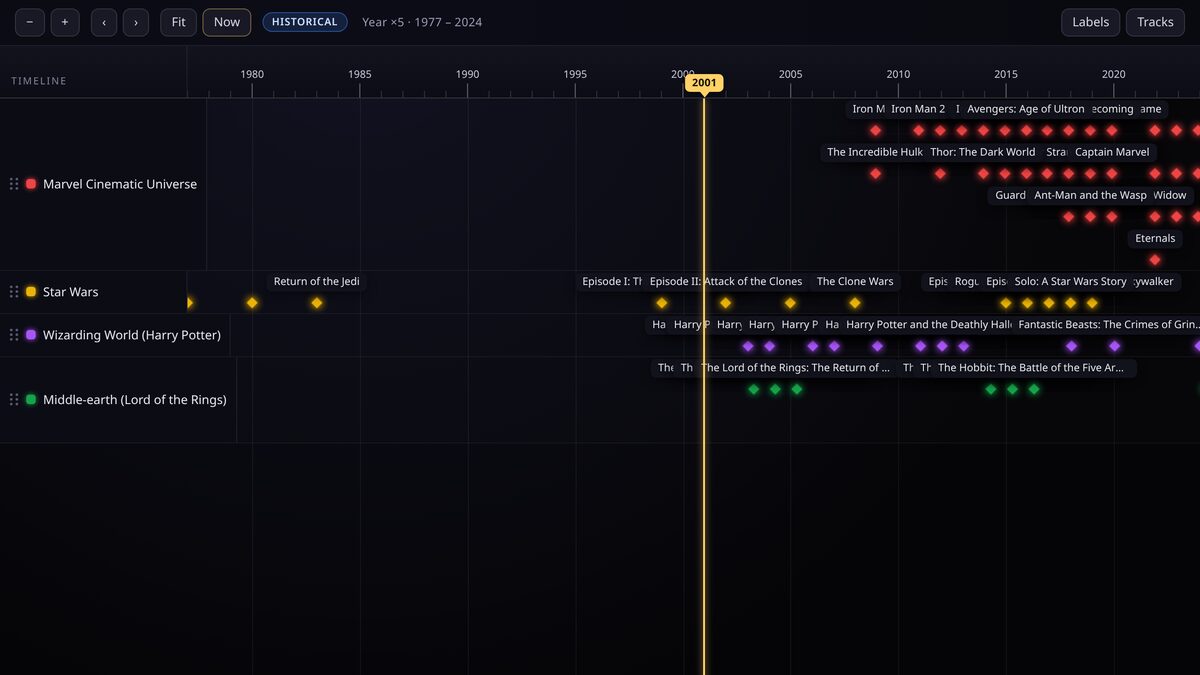Viewport: 1200px width, 675px height.
Task: Toggle the Tracks display
Action: point(1155,22)
